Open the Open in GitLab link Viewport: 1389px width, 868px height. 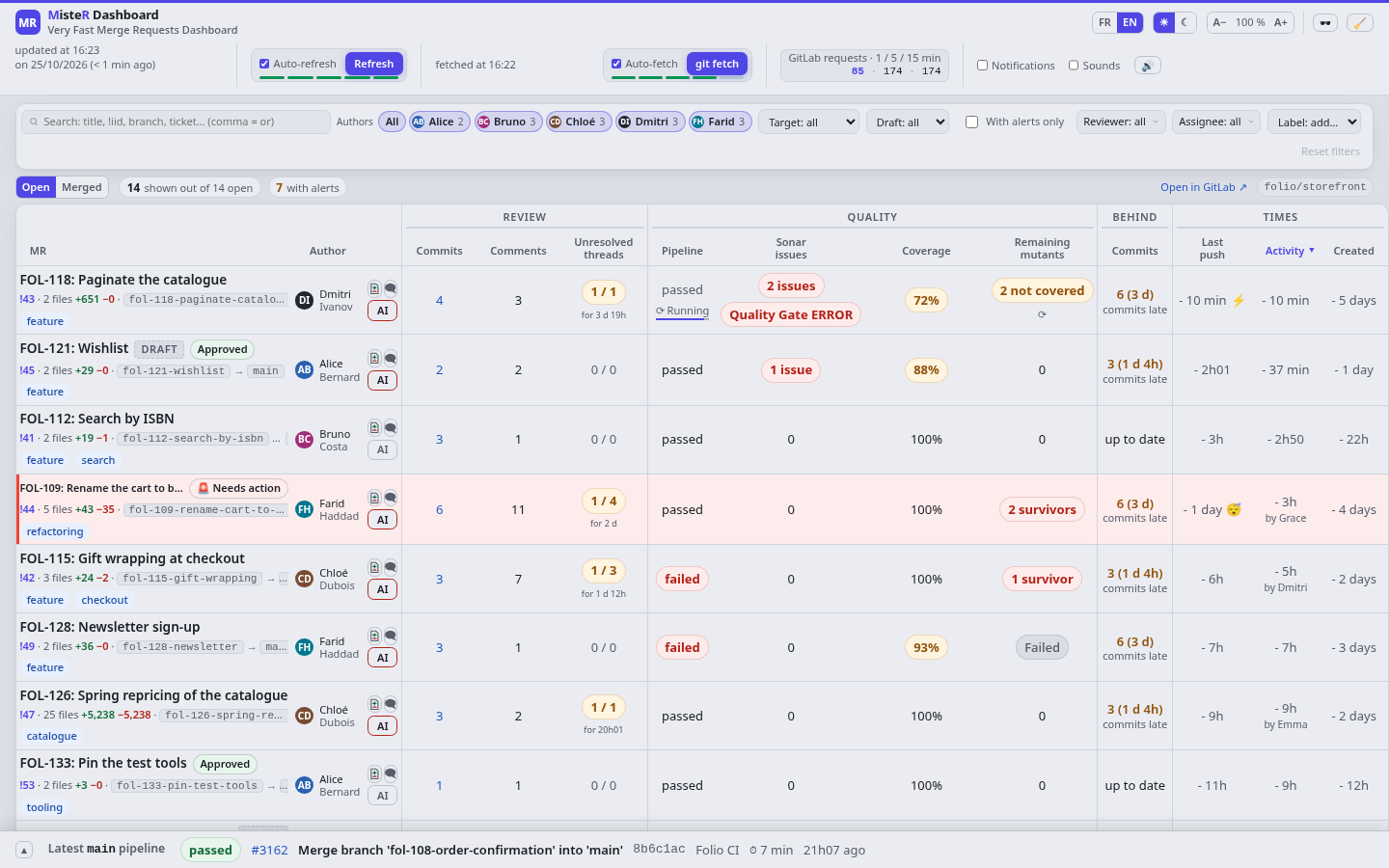click(x=1203, y=187)
